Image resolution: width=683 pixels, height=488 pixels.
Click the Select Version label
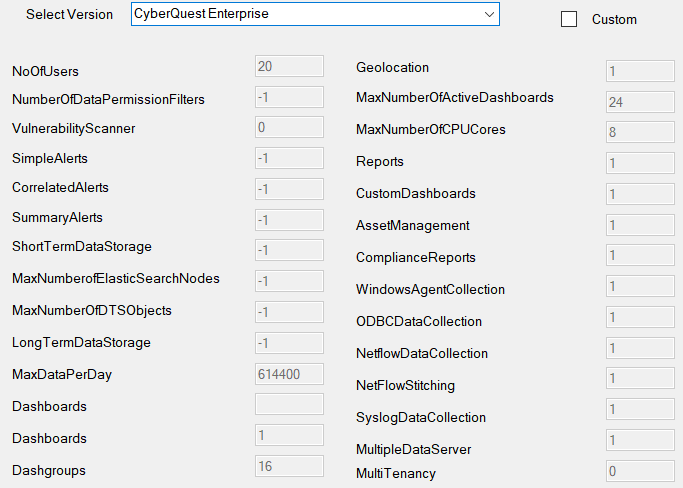click(x=69, y=14)
